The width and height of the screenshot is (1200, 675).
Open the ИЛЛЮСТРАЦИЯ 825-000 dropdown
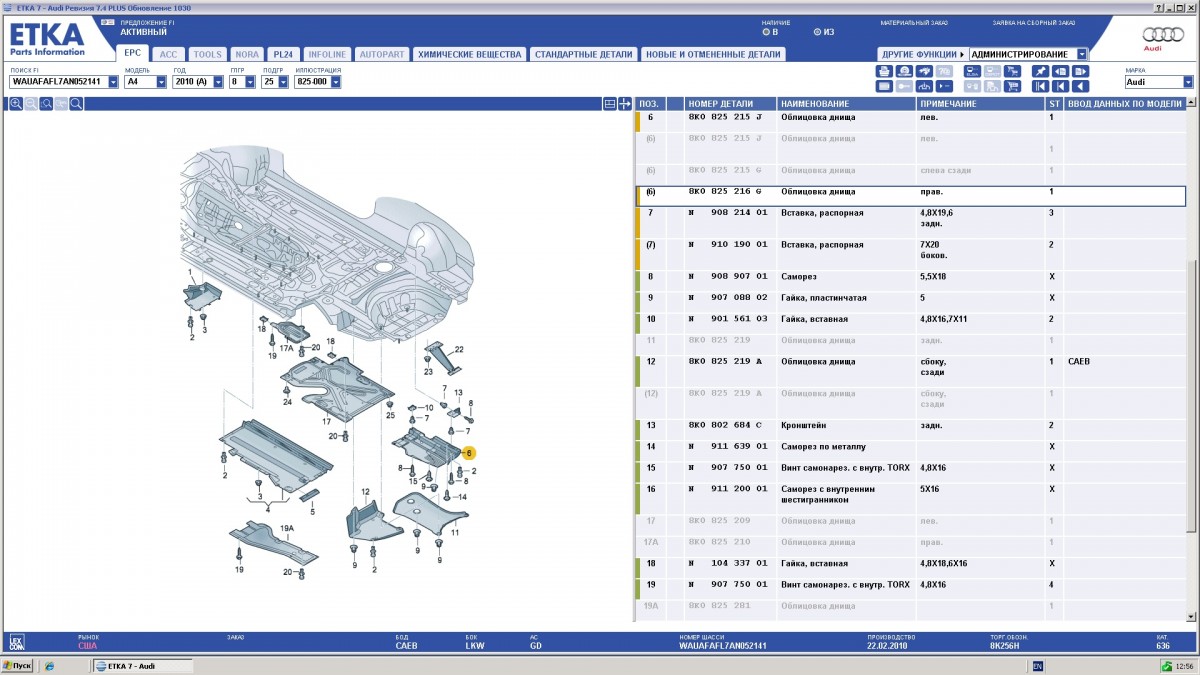click(335, 82)
